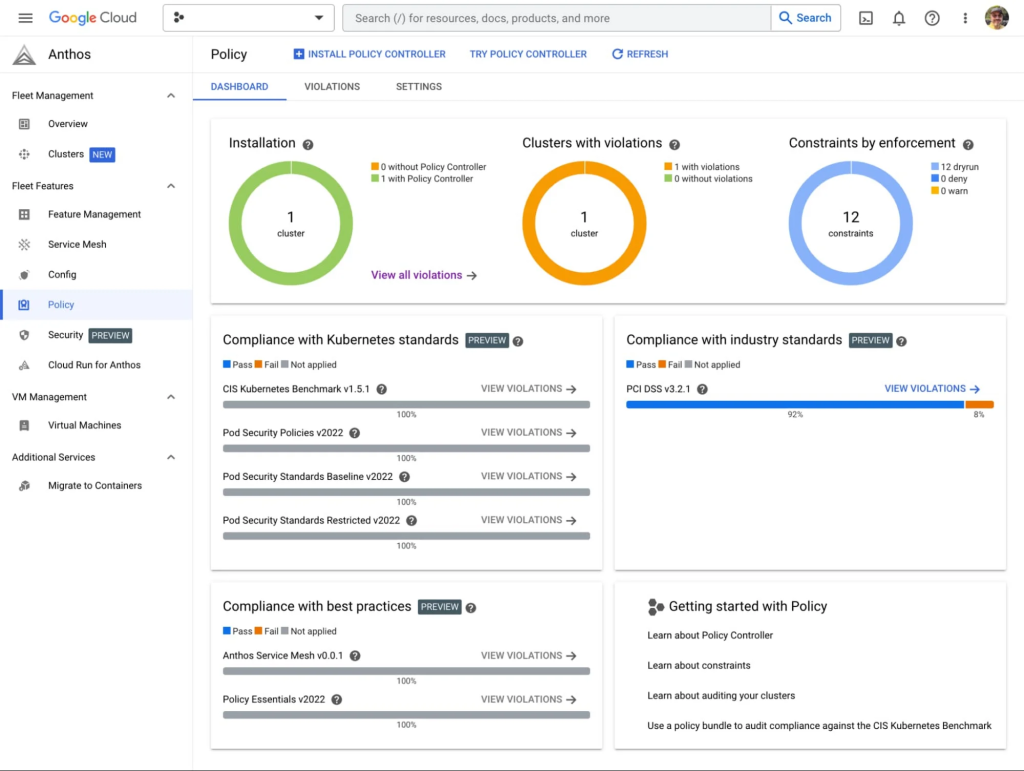Click the help icon beside Installation

(x=308, y=144)
